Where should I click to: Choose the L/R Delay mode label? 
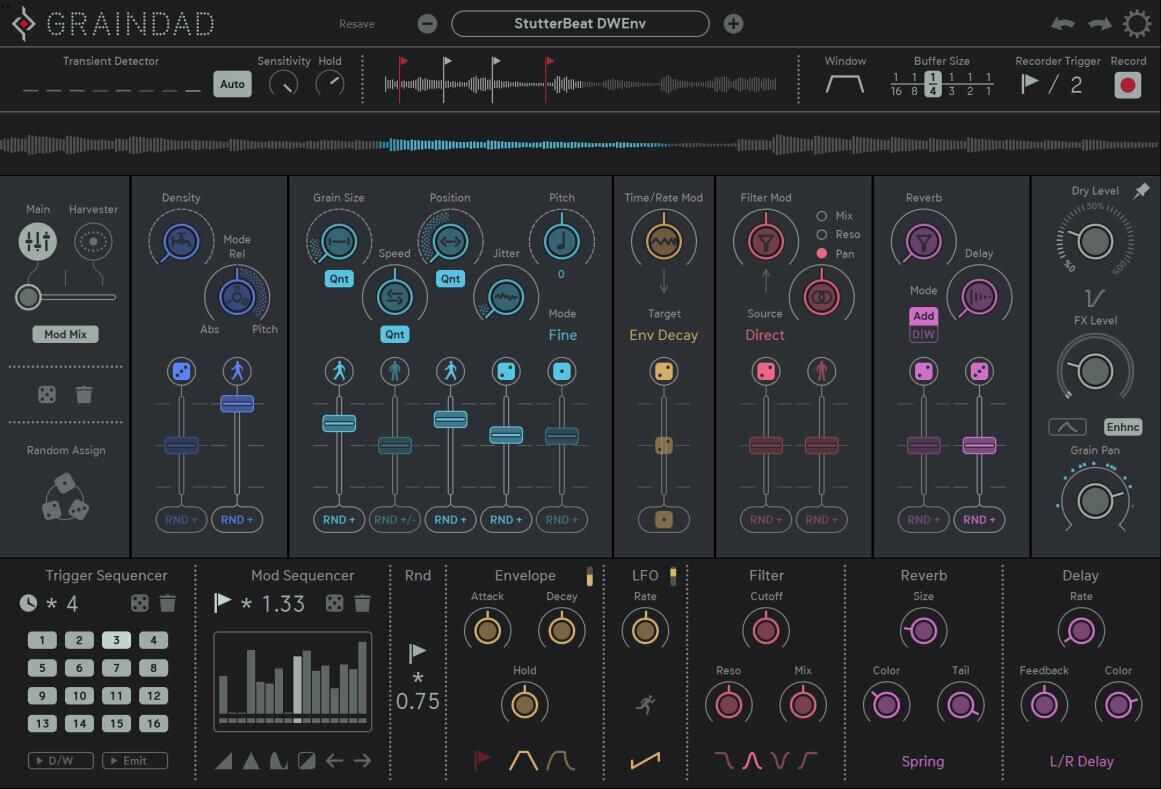coord(1081,761)
